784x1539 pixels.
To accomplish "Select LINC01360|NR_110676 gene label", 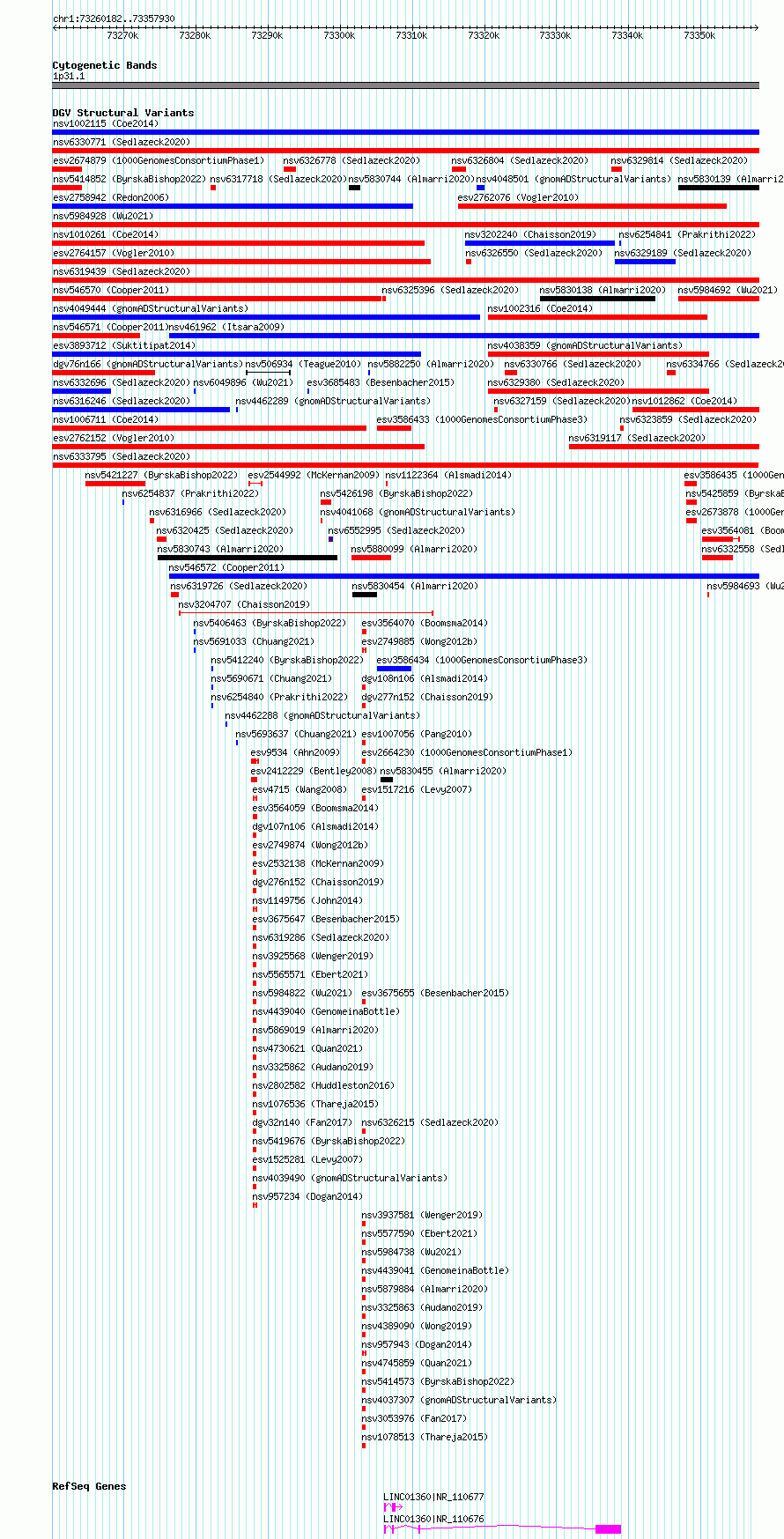I will 433,1519.
